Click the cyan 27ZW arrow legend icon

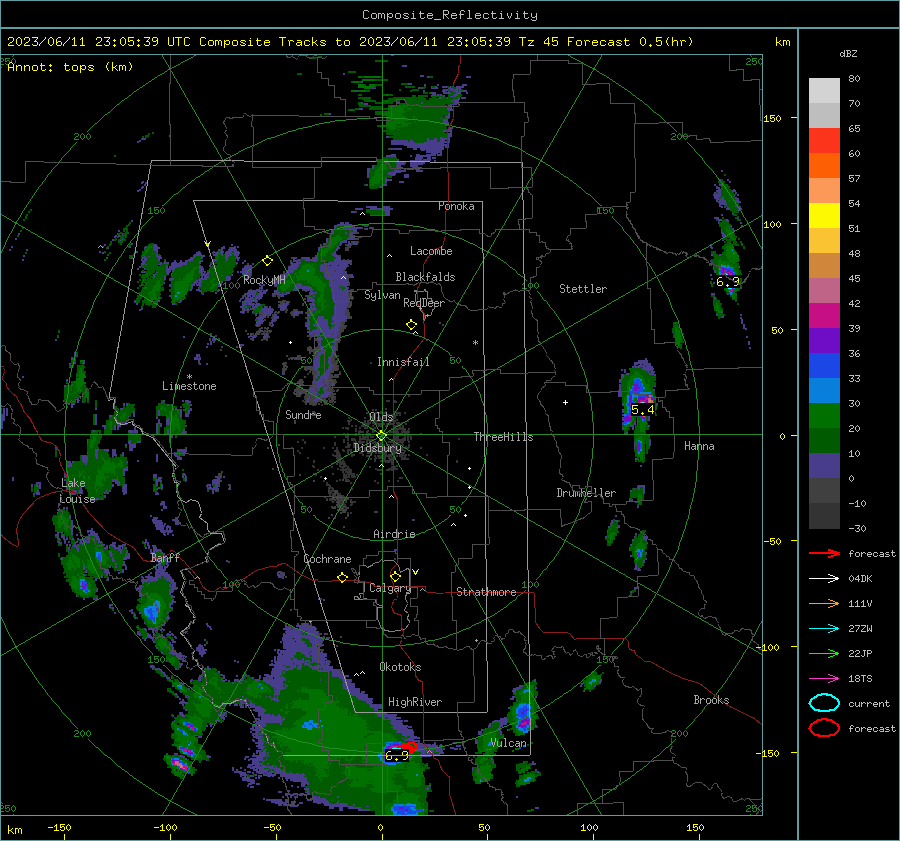point(824,629)
